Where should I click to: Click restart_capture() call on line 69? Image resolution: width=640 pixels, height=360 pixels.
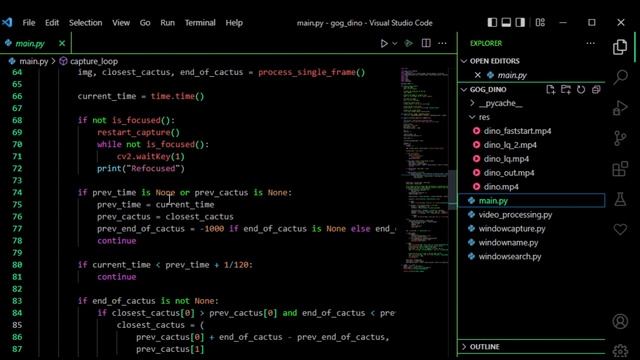(x=138, y=132)
